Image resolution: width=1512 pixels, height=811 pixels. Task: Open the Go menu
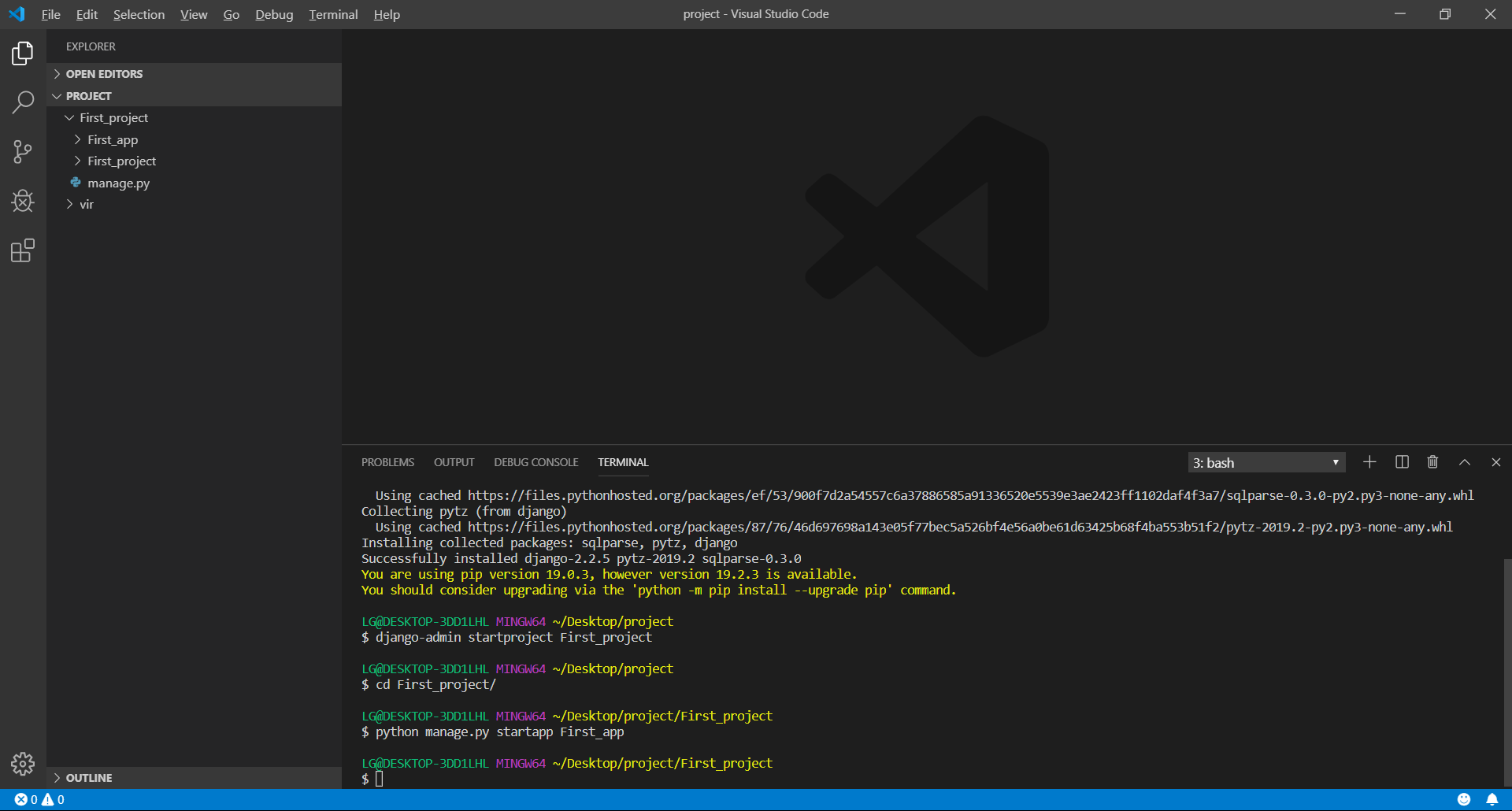tap(232, 14)
